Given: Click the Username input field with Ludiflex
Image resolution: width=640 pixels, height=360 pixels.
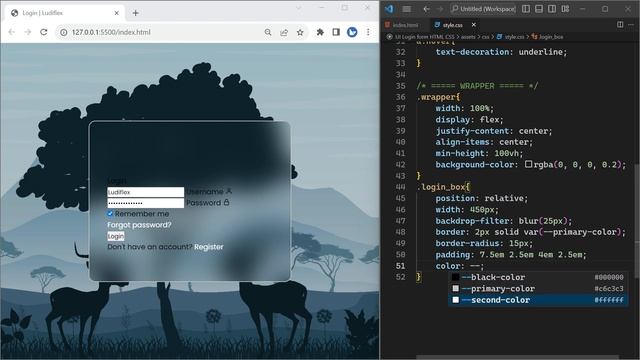Looking at the screenshot, I should click(146, 192).
